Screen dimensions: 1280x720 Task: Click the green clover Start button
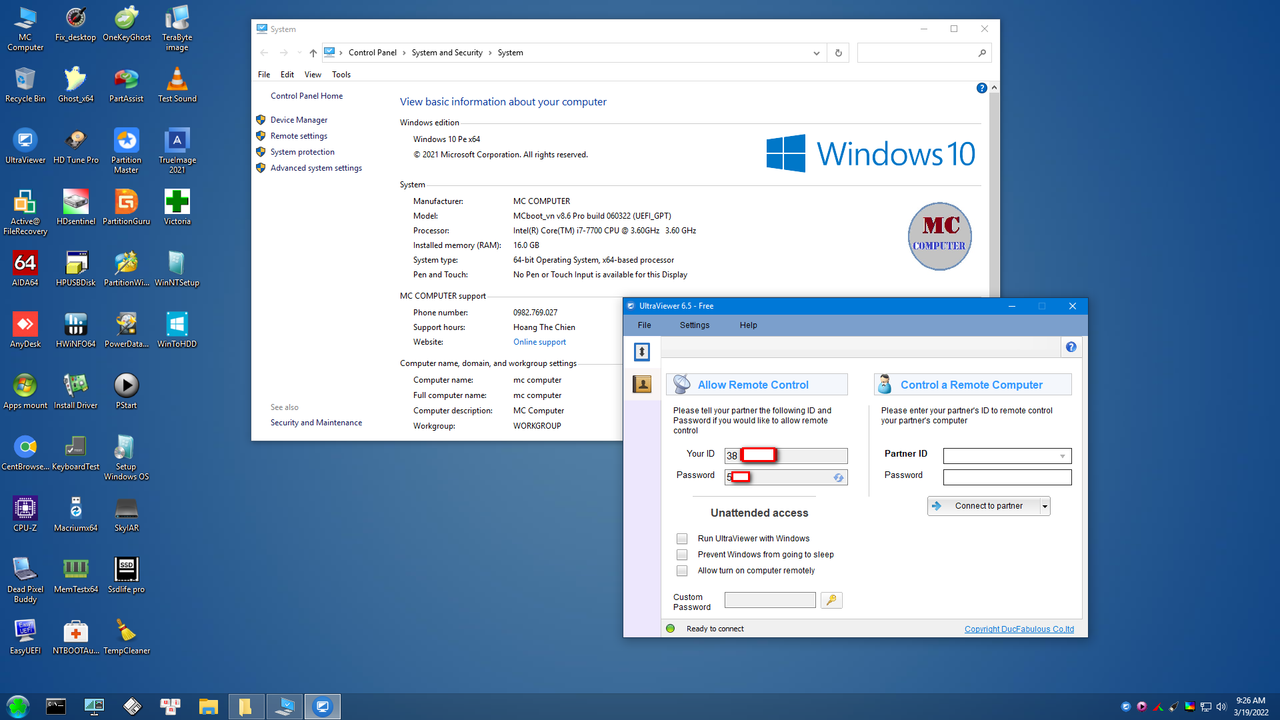[x=20, y=706]
